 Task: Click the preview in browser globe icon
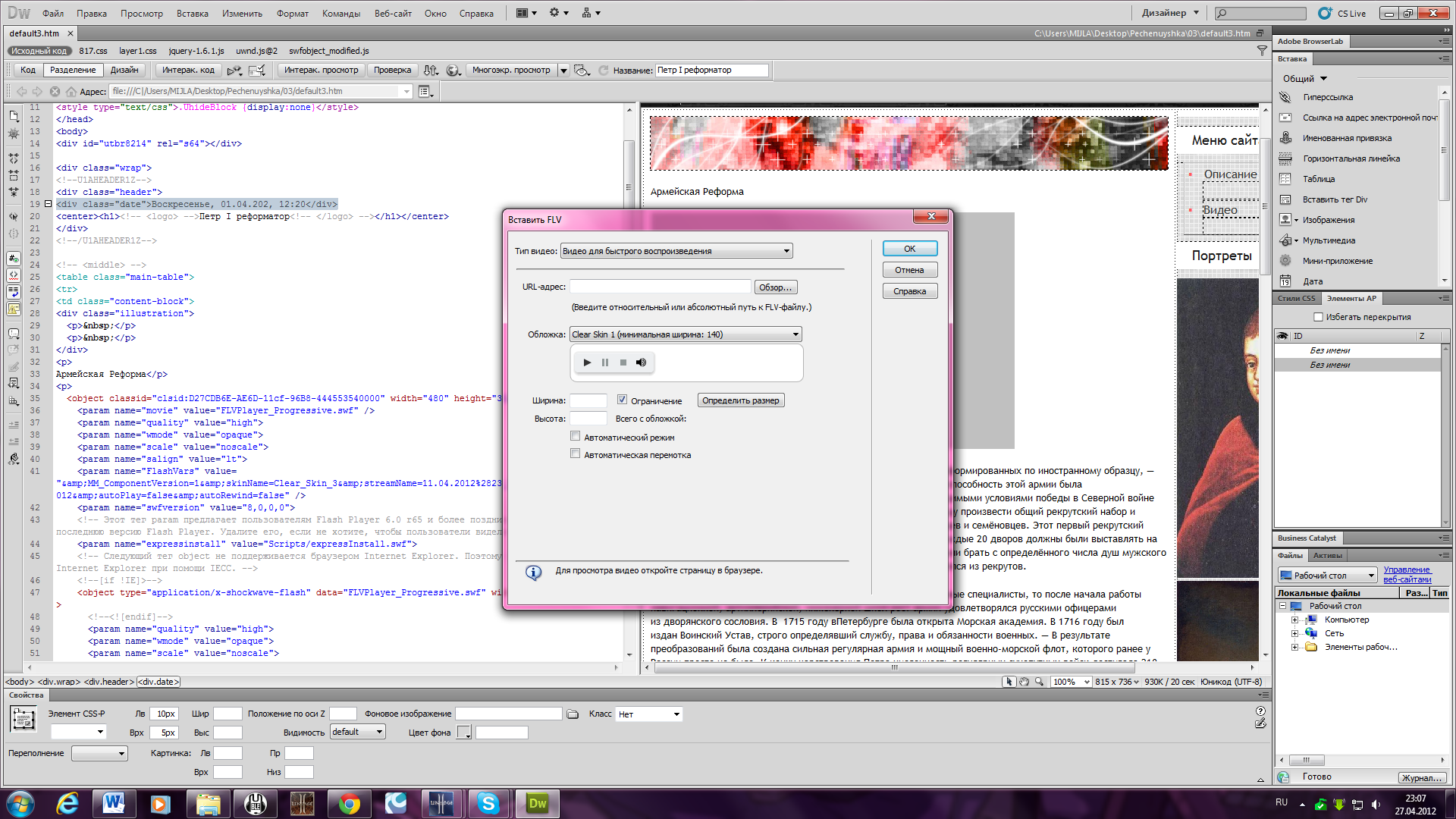[453, 71]
